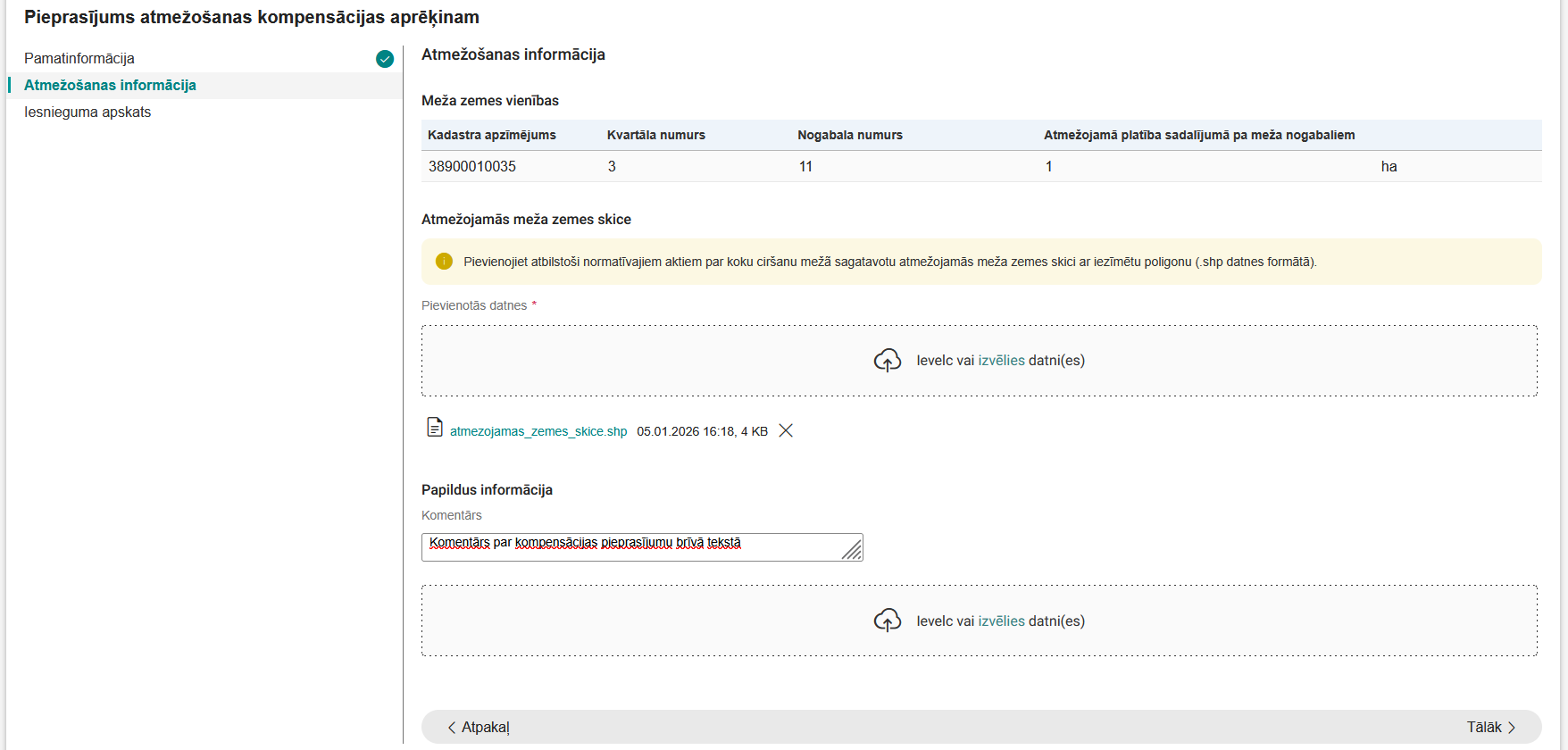Remove the attached atmezojamas_zemes_skice.shp file
The image size is (1568, 750).
786,431
